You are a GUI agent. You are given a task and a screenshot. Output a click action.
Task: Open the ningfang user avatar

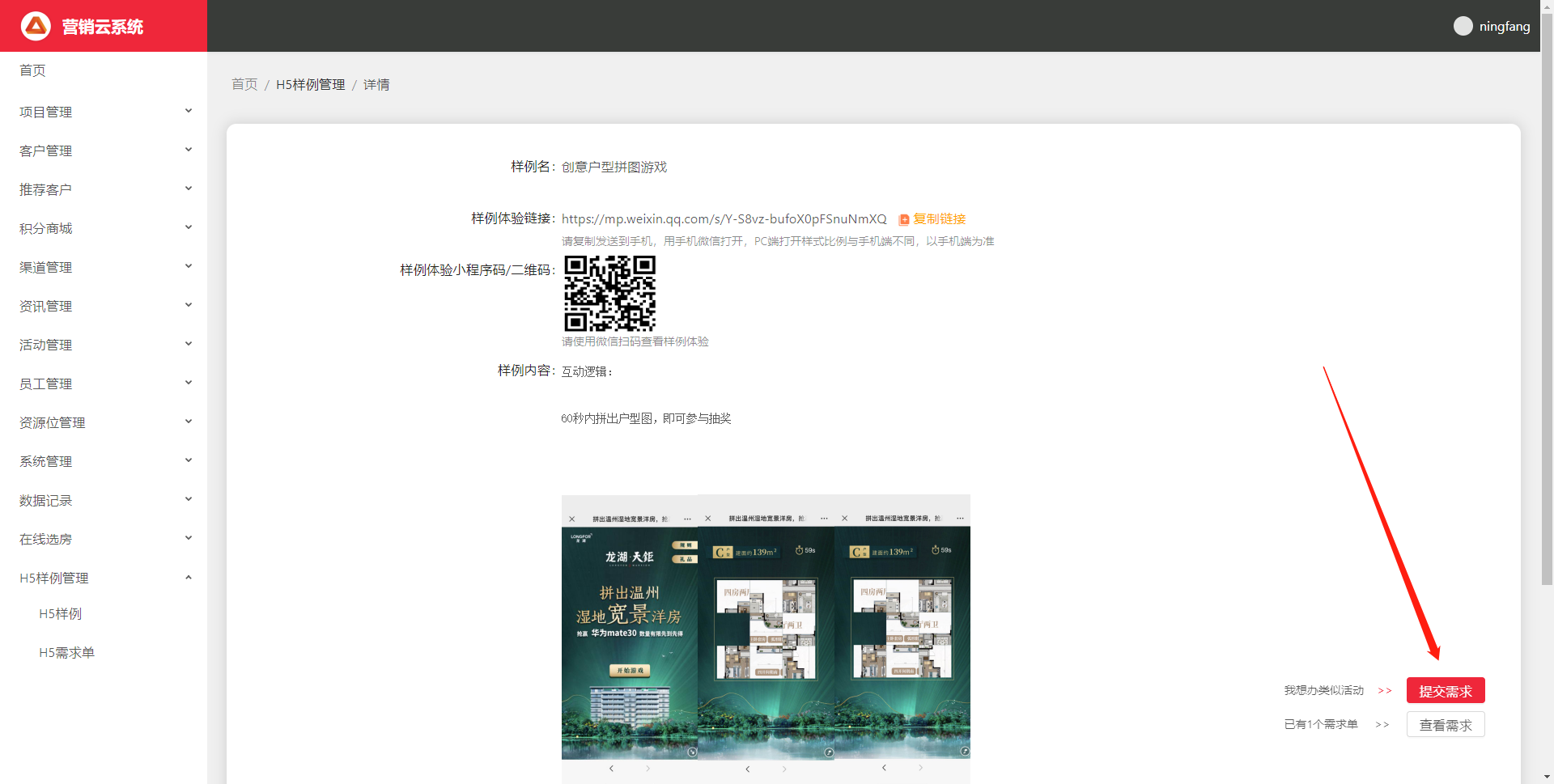tap(1463, 26)
